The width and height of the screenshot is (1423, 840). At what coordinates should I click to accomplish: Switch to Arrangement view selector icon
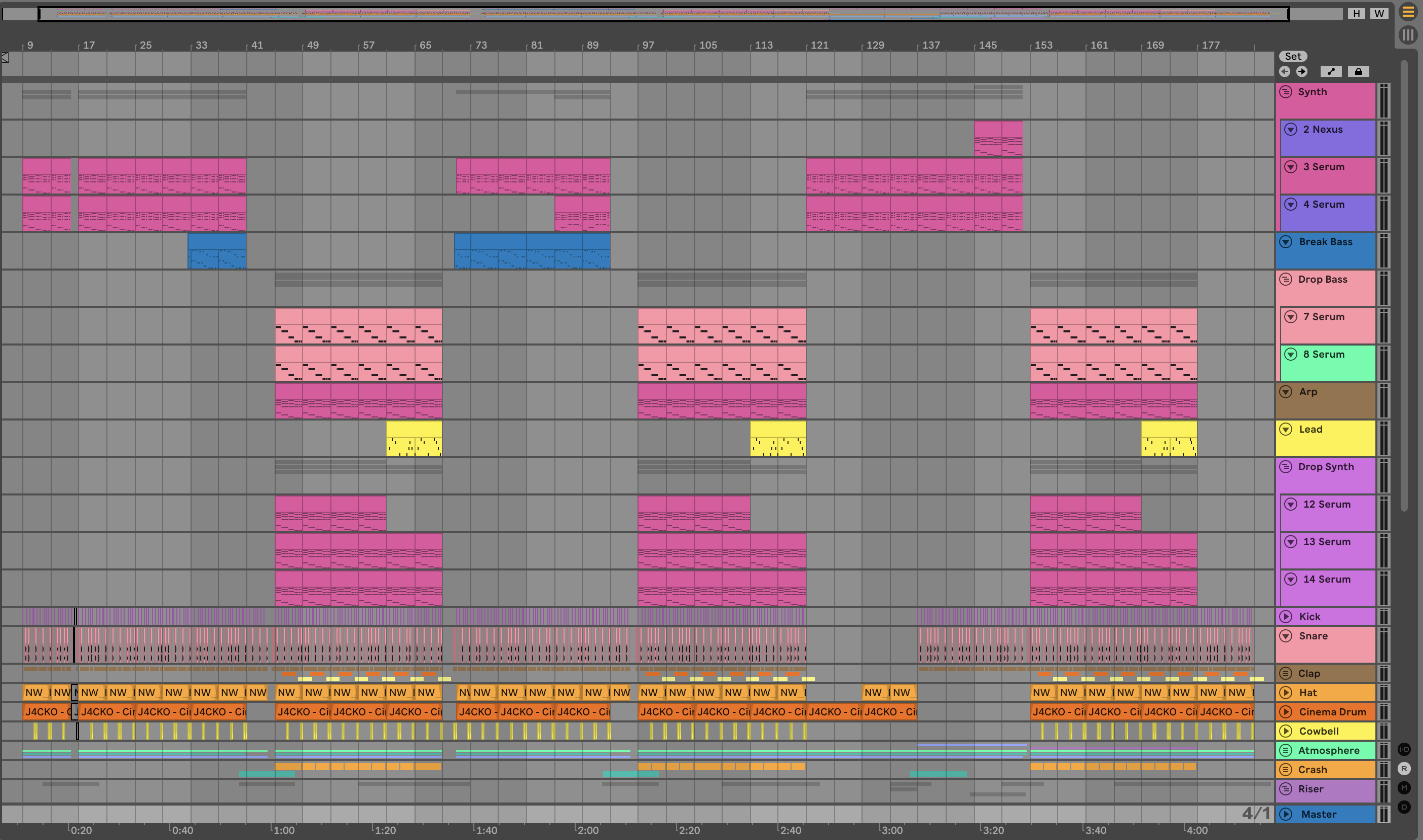tap(1408, 12)
